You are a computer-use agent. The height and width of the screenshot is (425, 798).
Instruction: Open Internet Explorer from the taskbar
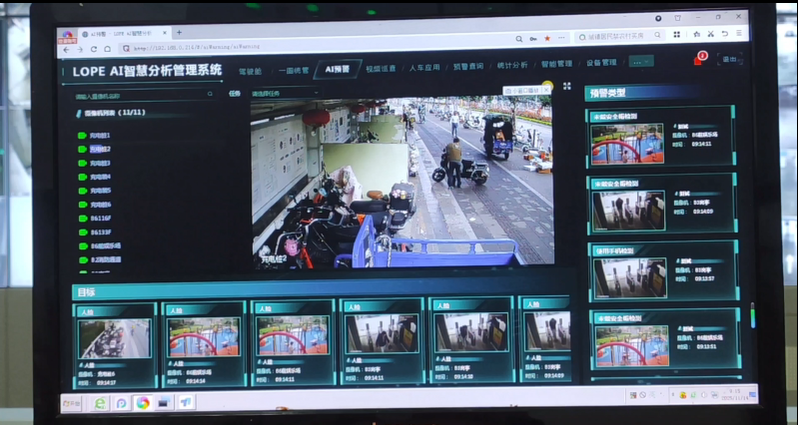(x=100, y=402)
